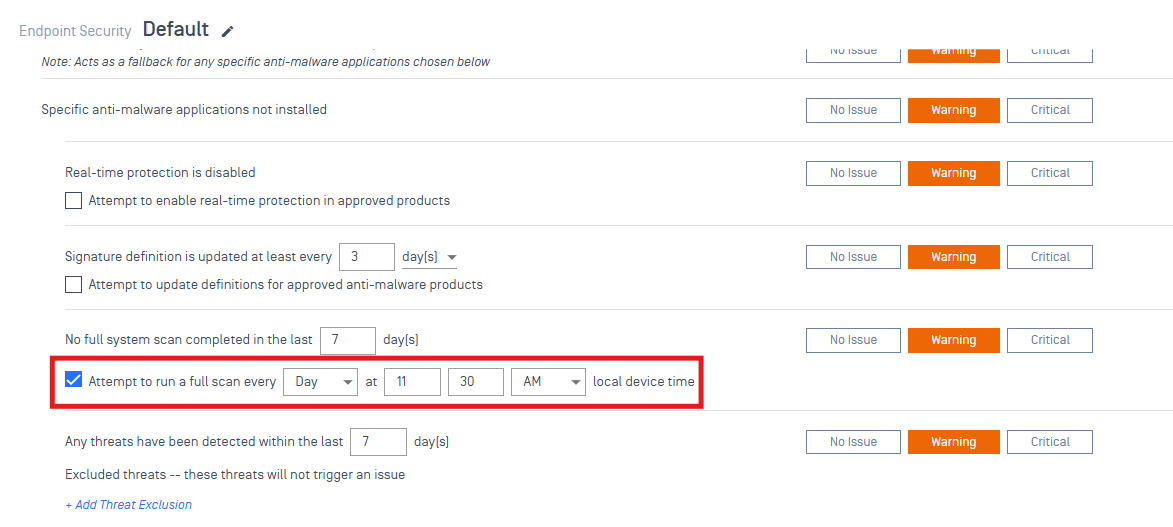The width and height of the screenshot is (1173, 527).
Task: Click the signature definition days input field
Action: point(366,257)
